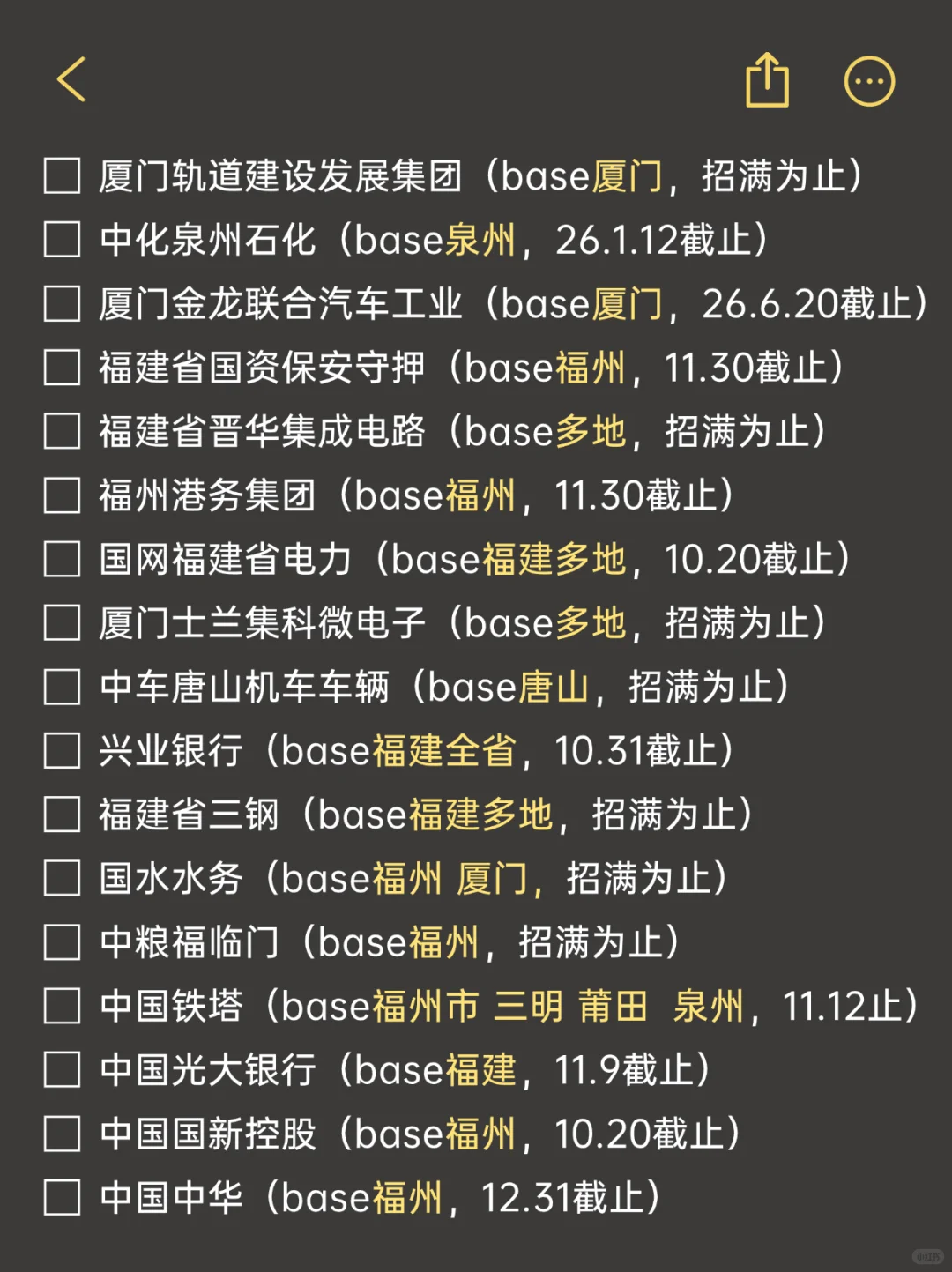The width and height of the screenshot is (952, 1272).
Task: Click the 中国中华 note line text
Action: [x=379, y=1198]
